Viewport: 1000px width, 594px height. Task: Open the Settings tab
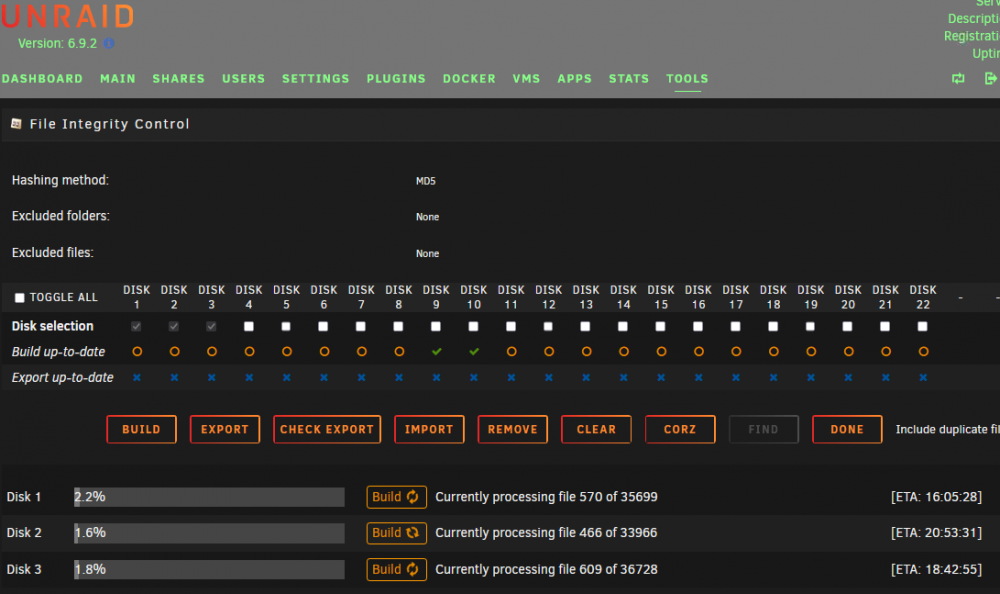click(x=316, y=78)
